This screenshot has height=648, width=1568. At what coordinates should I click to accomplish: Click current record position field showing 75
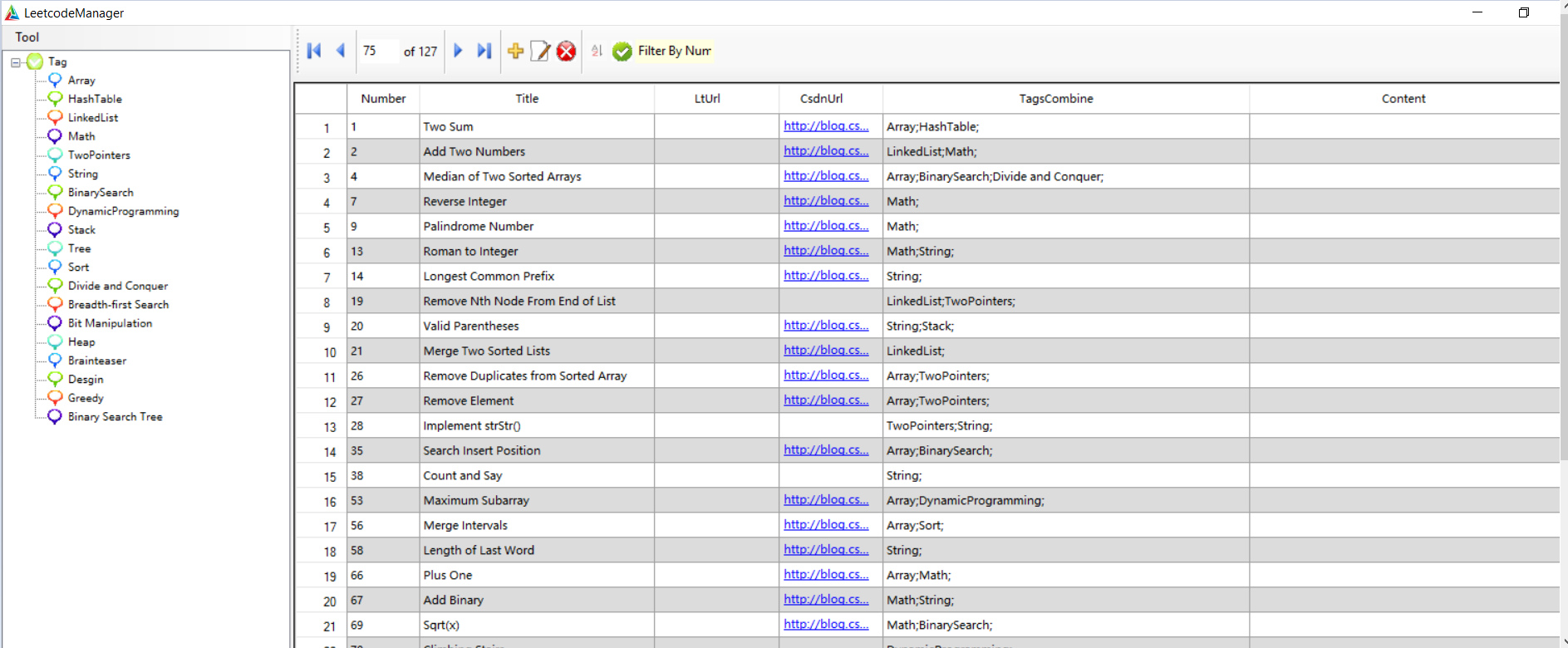point(379,51)
